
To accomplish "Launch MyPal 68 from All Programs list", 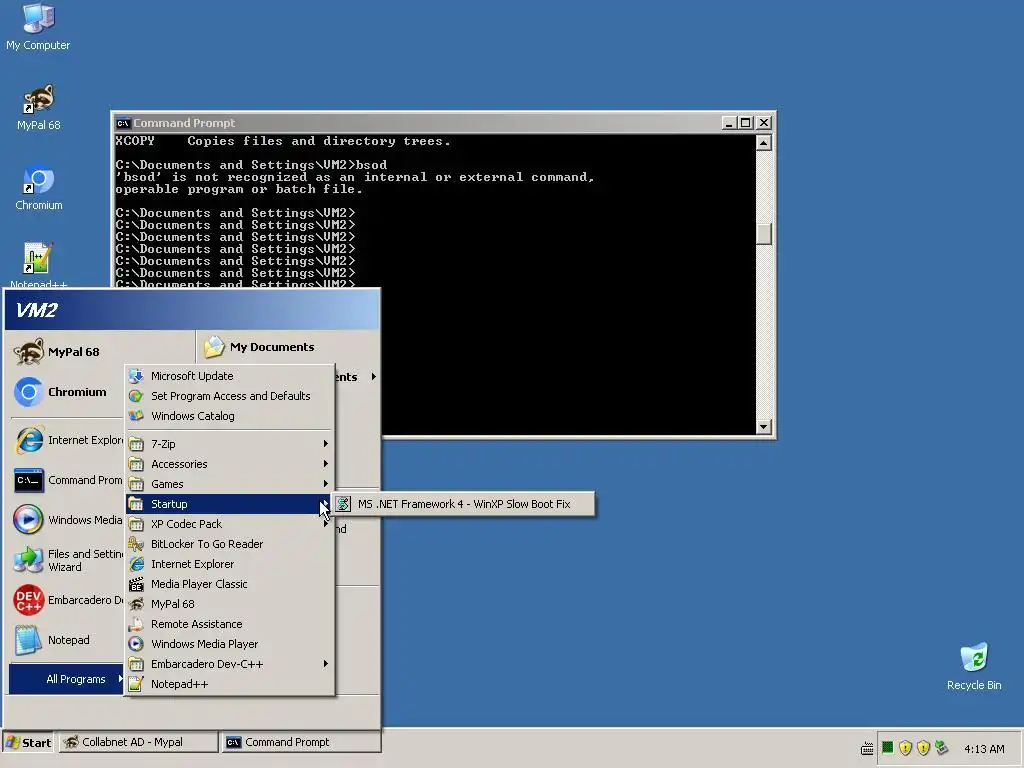I will (230, 604).
